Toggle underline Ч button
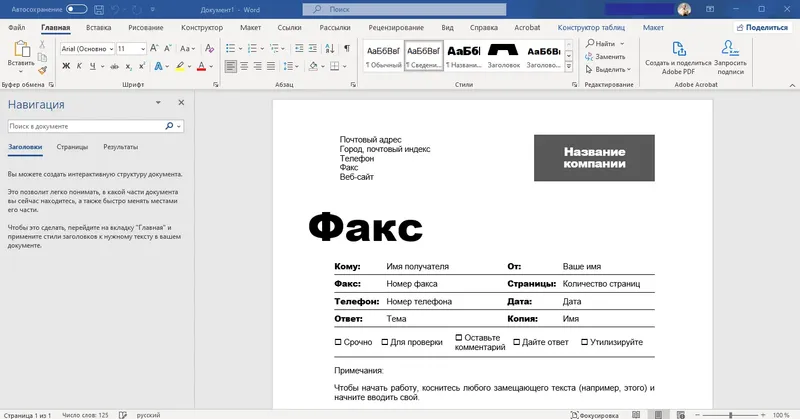The width and height of the screenshot is (800, 419). [x=92, y=66]
